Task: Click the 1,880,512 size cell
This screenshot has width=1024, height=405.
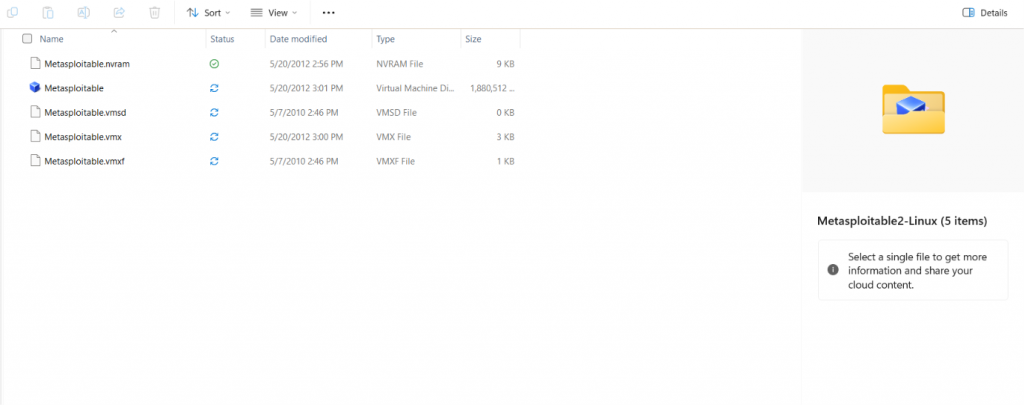Action: pyautogui.click(x=492, y=88)
